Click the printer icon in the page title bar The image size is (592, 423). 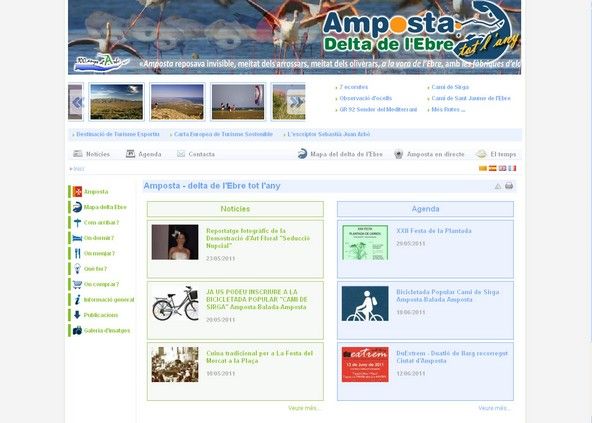pyautogui.click(x=509, y=186)
